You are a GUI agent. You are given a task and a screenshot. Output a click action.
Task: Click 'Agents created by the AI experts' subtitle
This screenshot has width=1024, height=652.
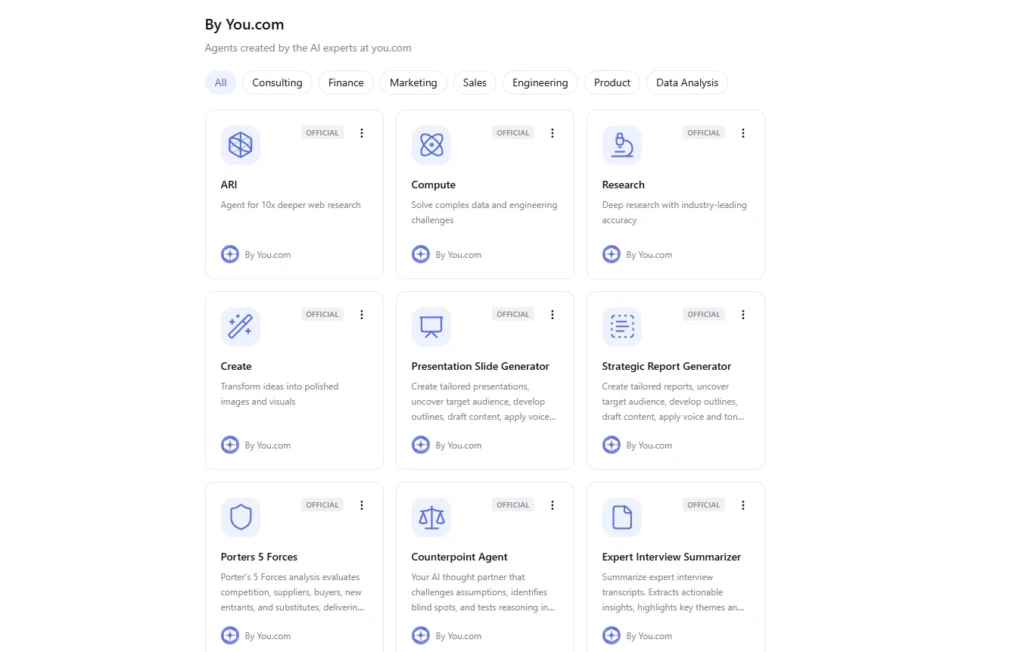[x=308, y=48]
